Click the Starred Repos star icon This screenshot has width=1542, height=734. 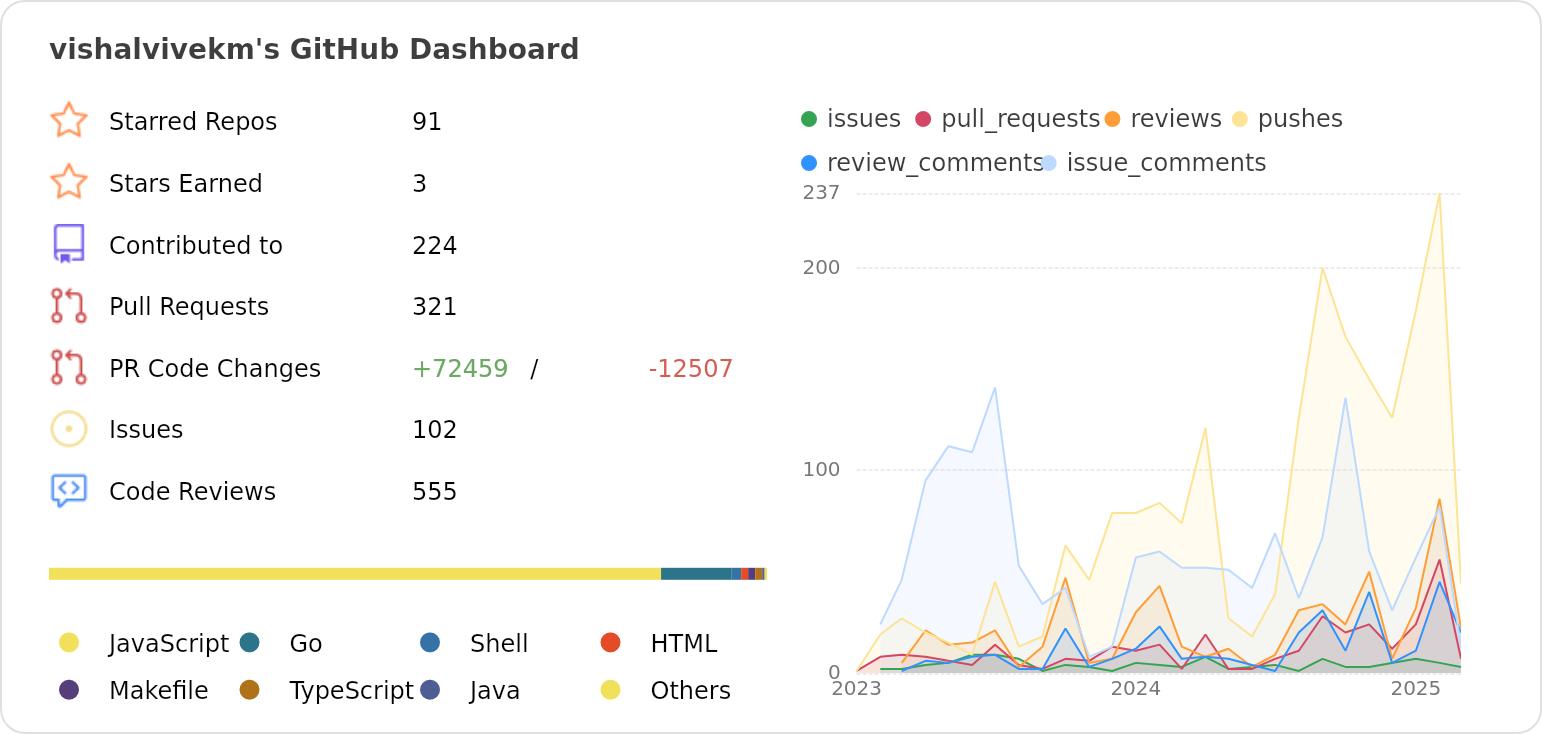(x=69, y=120)
